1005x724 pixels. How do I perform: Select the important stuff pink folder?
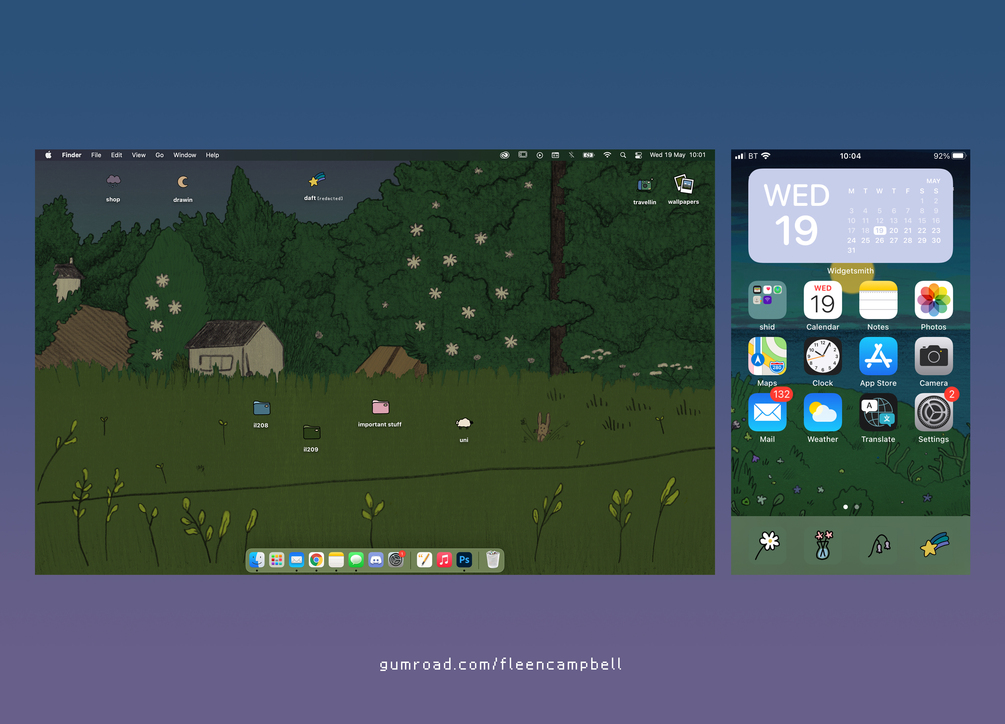click(379, 413)
